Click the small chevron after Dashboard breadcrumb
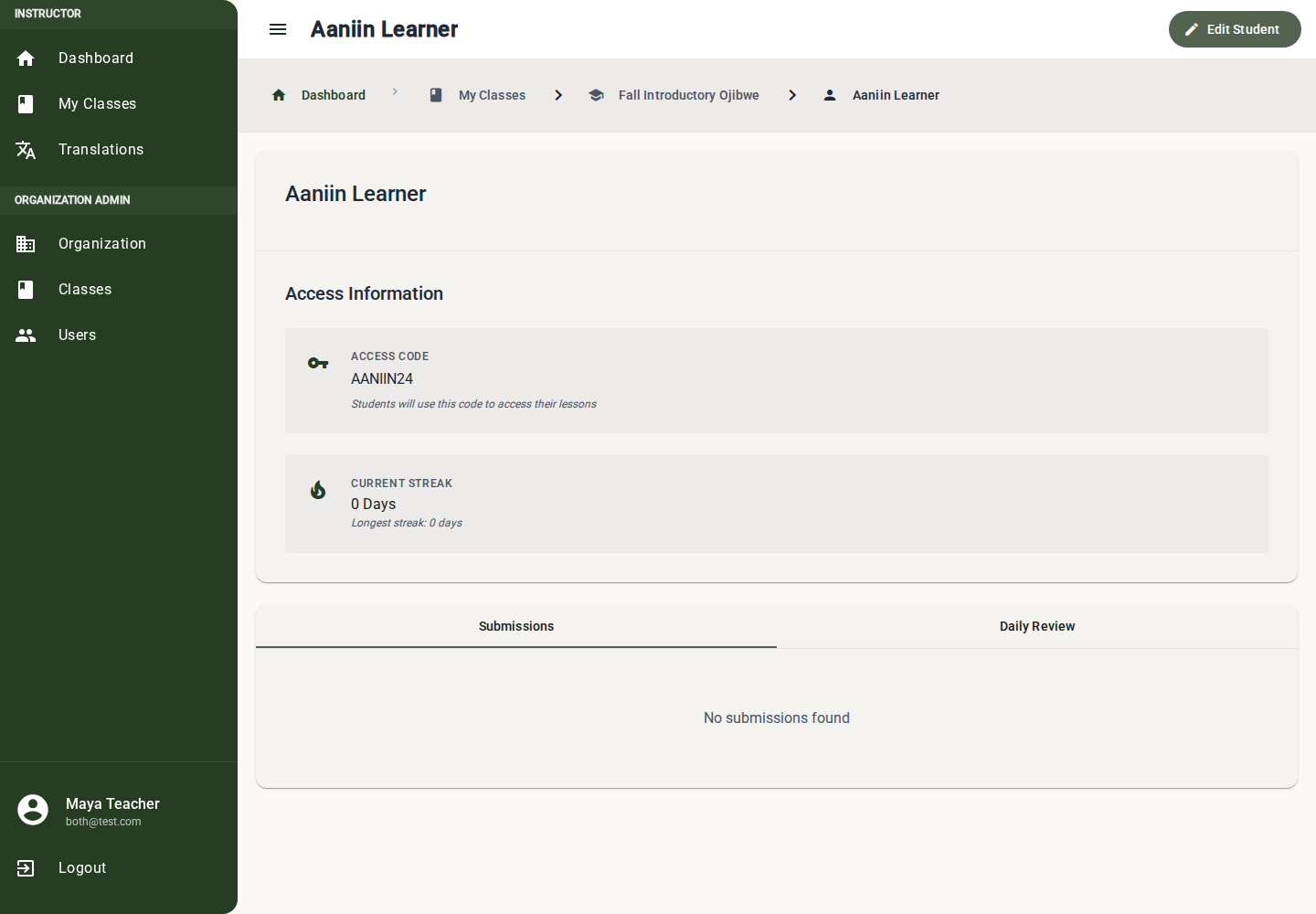This screenshot has height=914, width=1316. tap(395, 91)
